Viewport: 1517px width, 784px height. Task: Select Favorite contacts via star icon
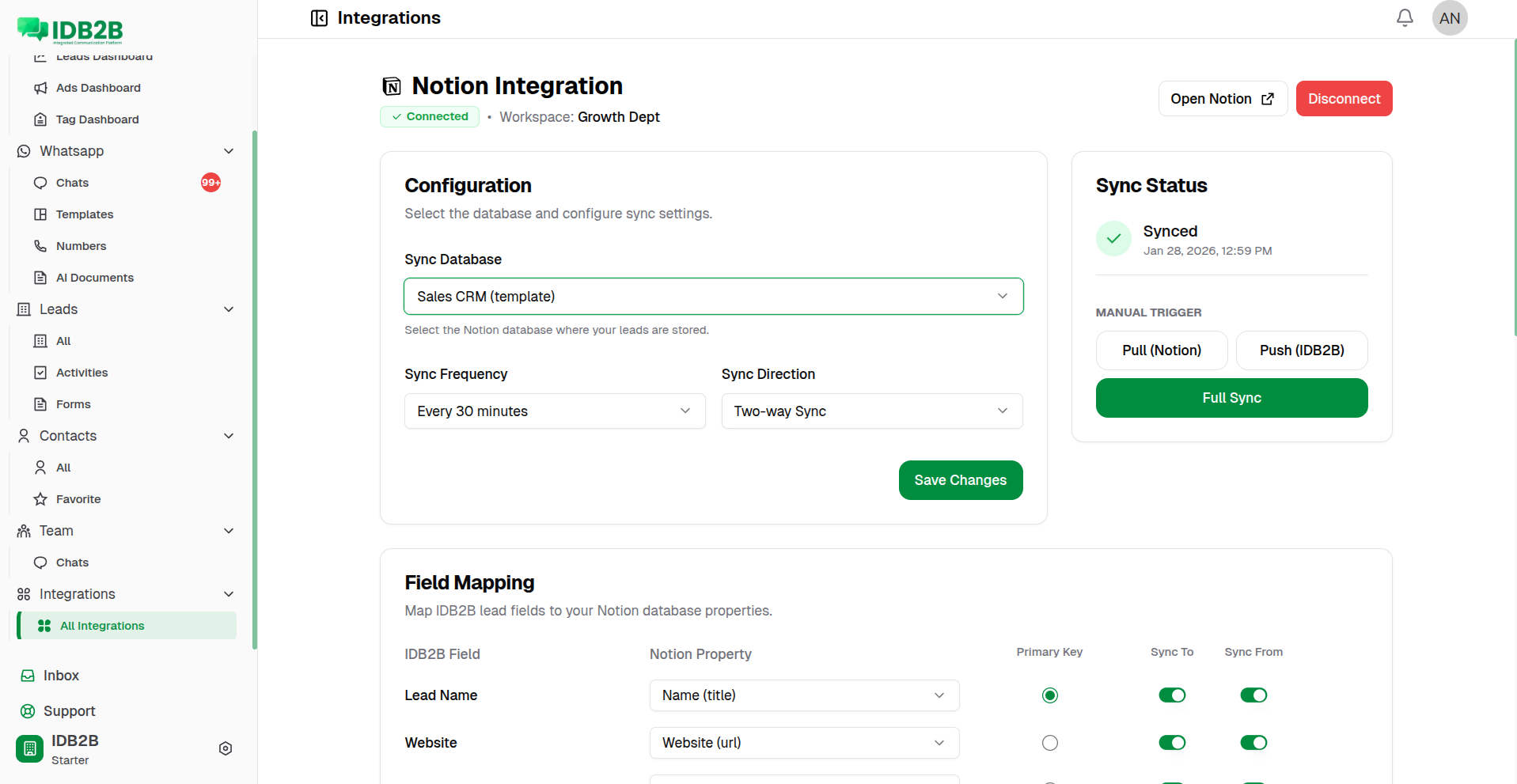click(40, 498)
